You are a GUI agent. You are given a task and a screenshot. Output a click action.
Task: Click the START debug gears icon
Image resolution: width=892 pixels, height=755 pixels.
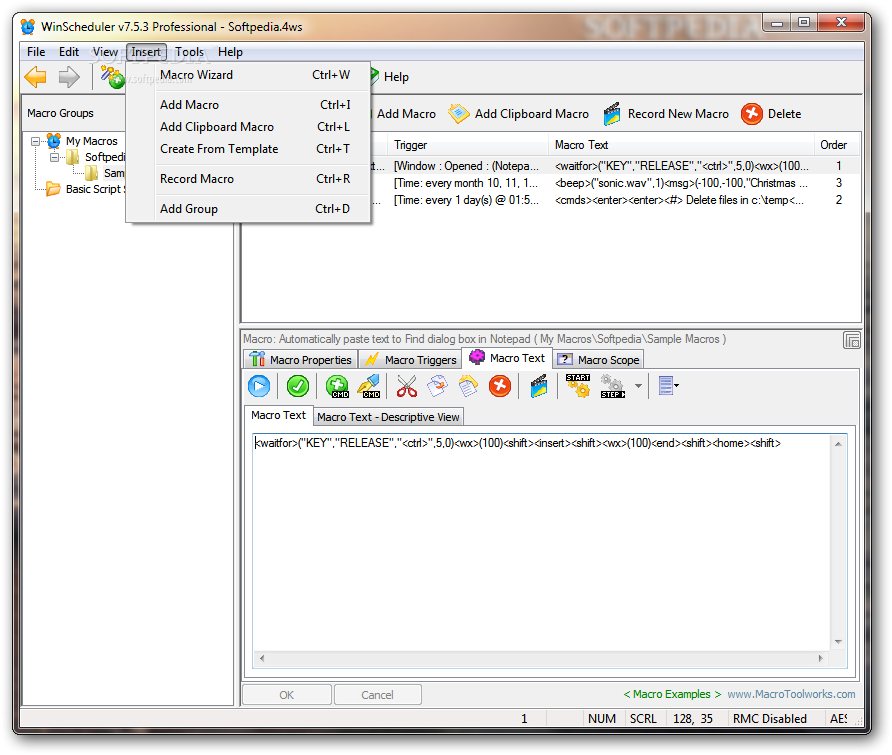(x=579, y=386)
